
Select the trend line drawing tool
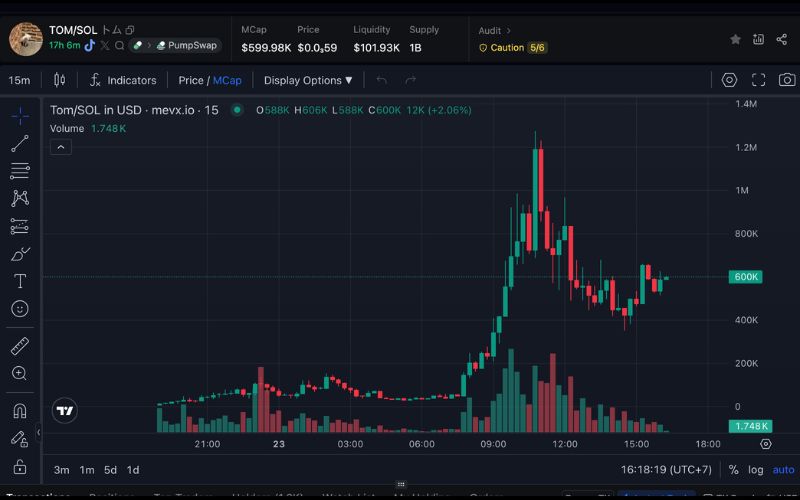click(x=19, y=144)
